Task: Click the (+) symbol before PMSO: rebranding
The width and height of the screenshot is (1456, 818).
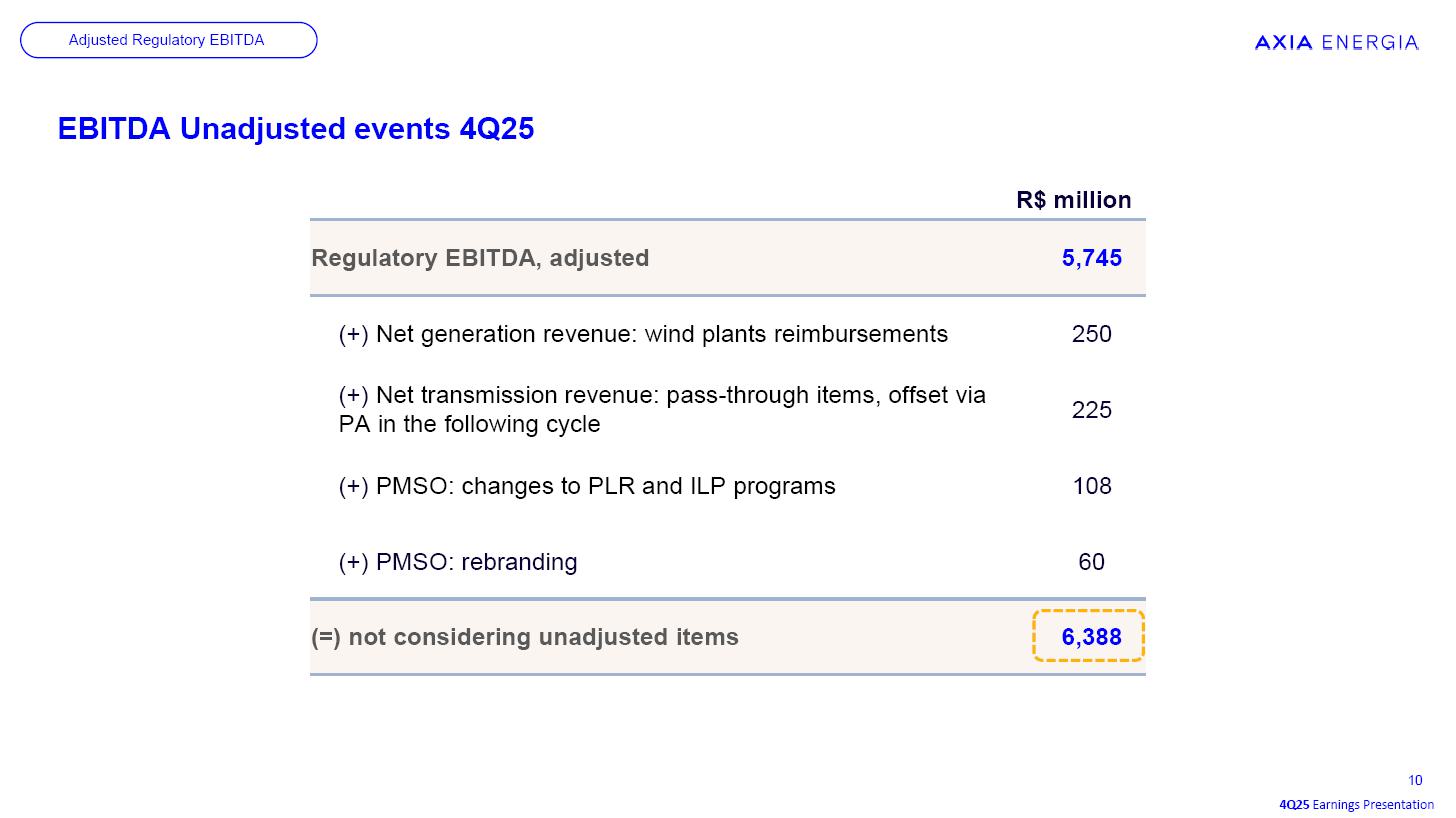Action: pyautogui.click(x=354, y=562)
